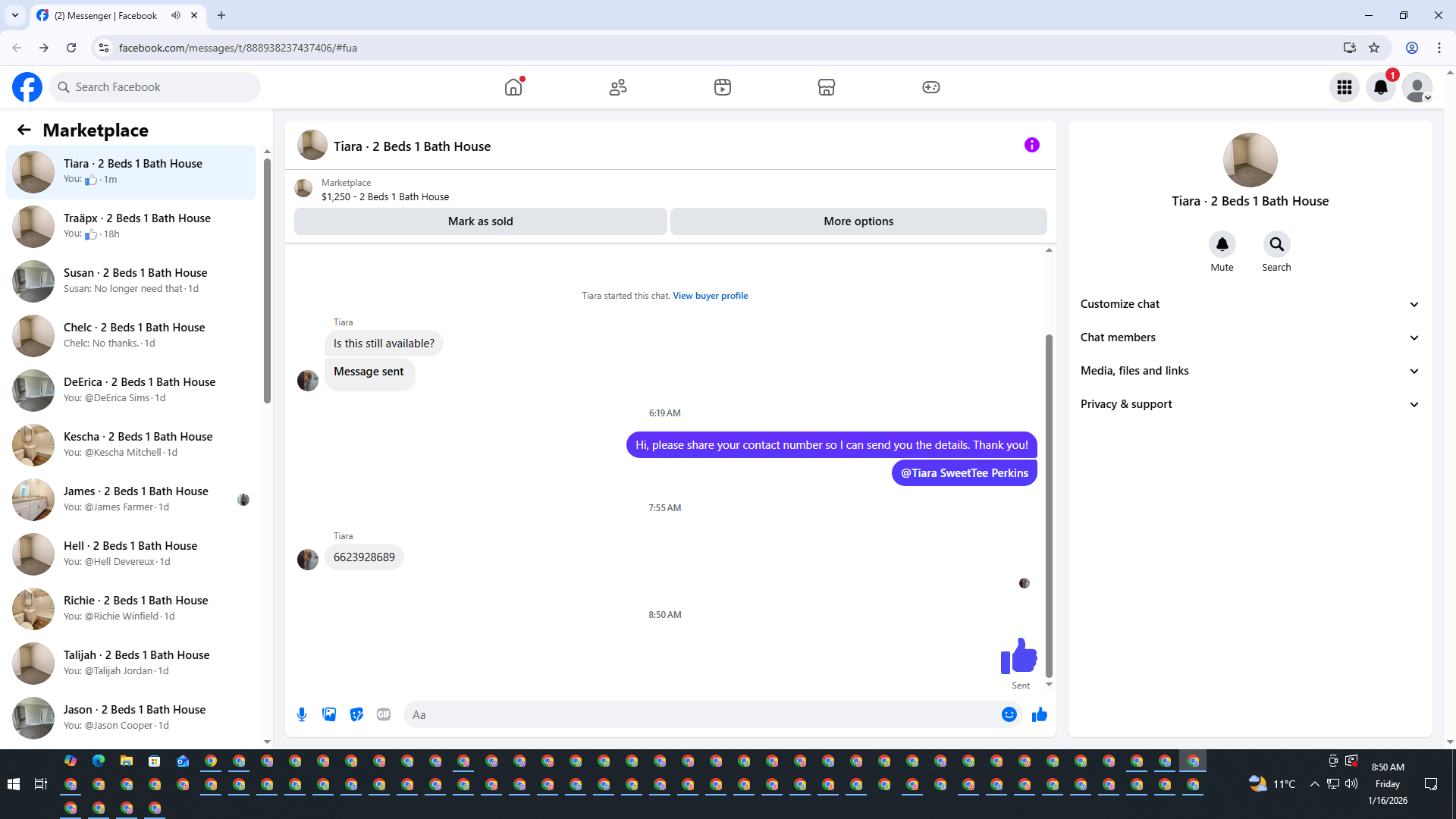Screen dimensions: 1456x819
Task: Click the Mark as sold button
Action: pyautogui.click(x=480, y=221)
